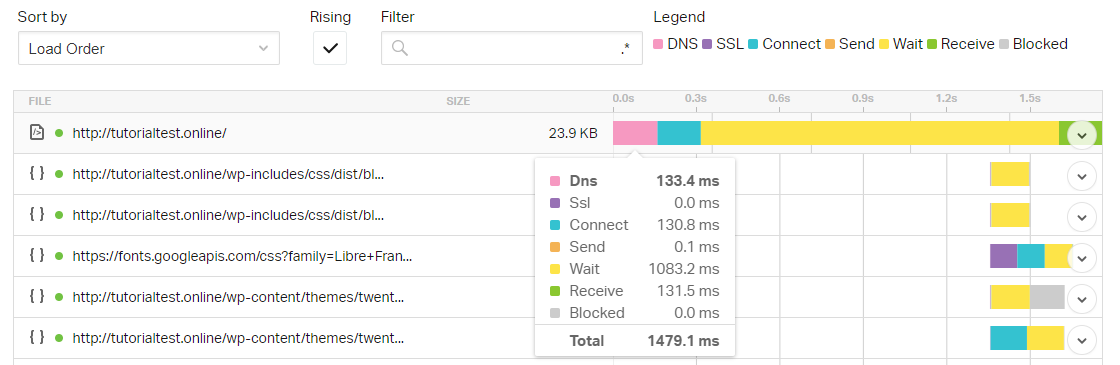Click the CSS braces icon beside fonts.googleapis.com
This screenshot has height=365, width=1120.
tap(37, 255)
